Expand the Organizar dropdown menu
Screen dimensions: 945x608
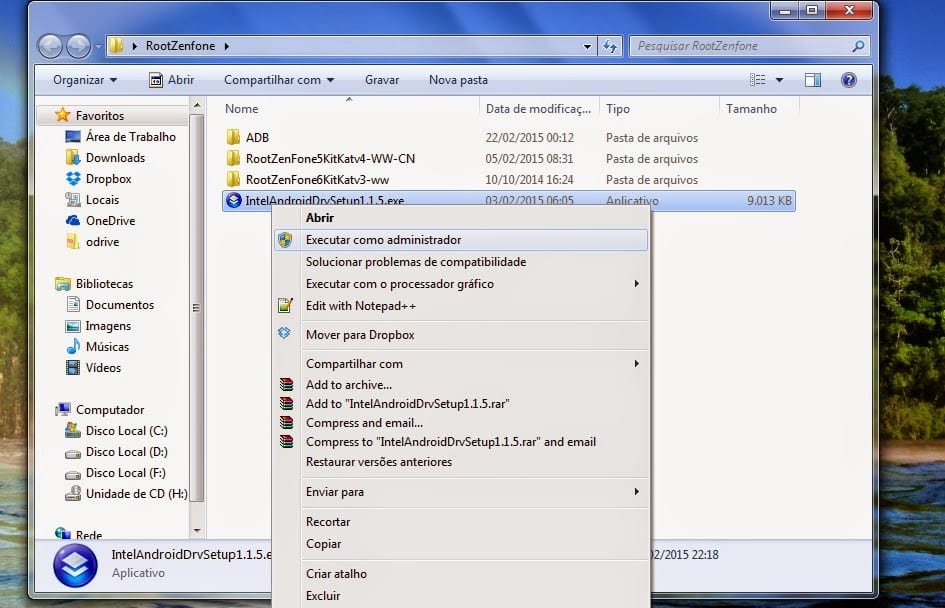pos(85,80)
